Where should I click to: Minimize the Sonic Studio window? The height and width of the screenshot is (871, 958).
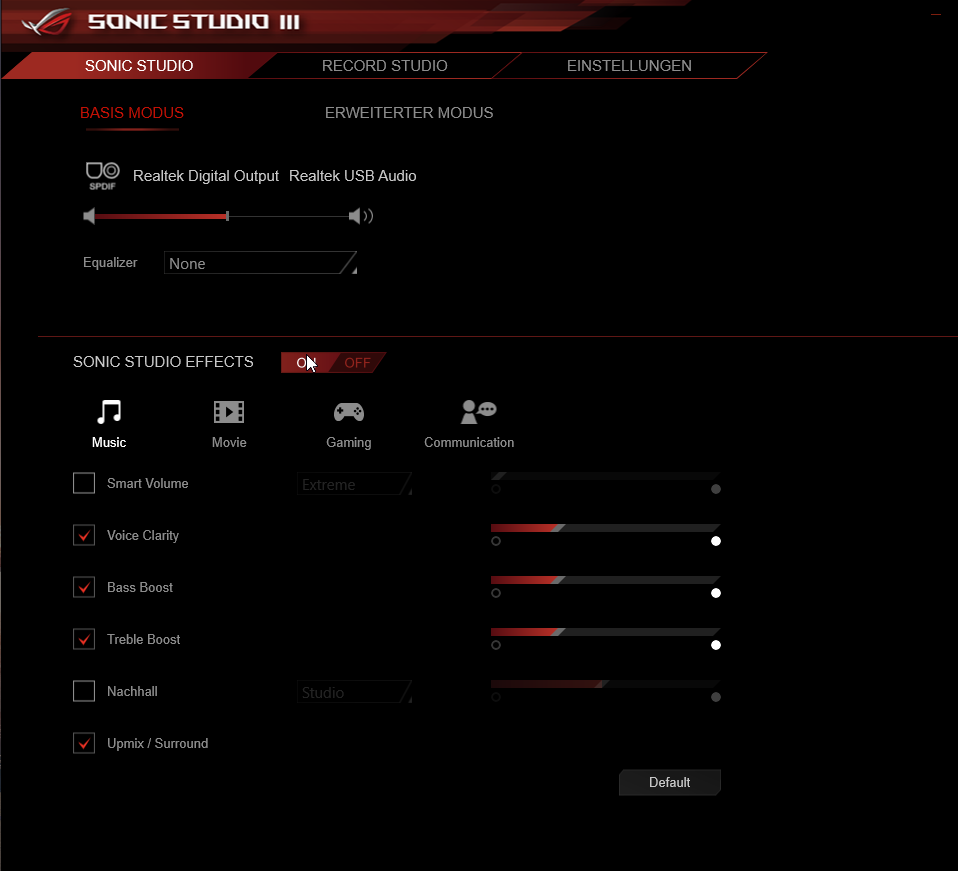[x=935, y=14]
